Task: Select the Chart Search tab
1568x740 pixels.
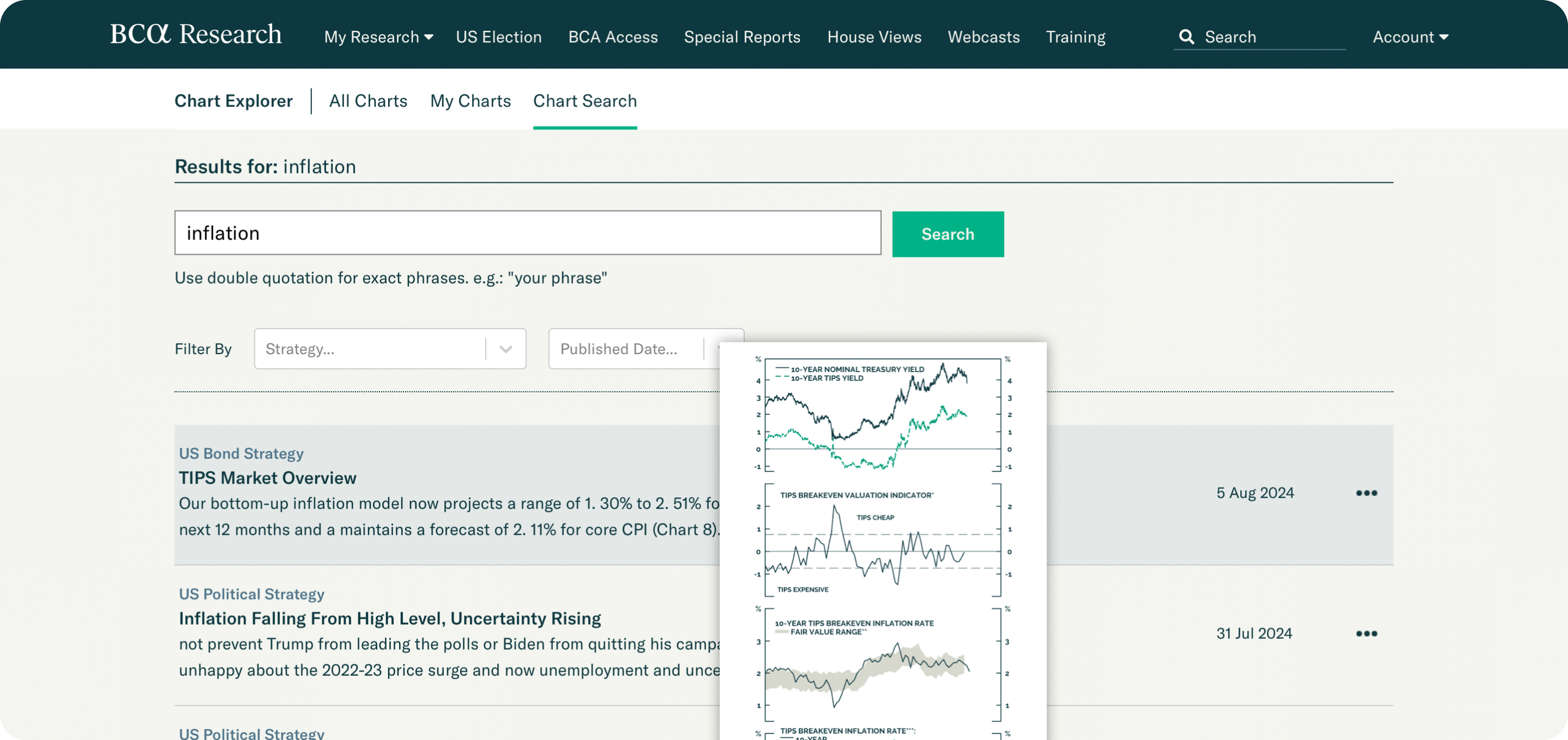Action: click(584, 101)
